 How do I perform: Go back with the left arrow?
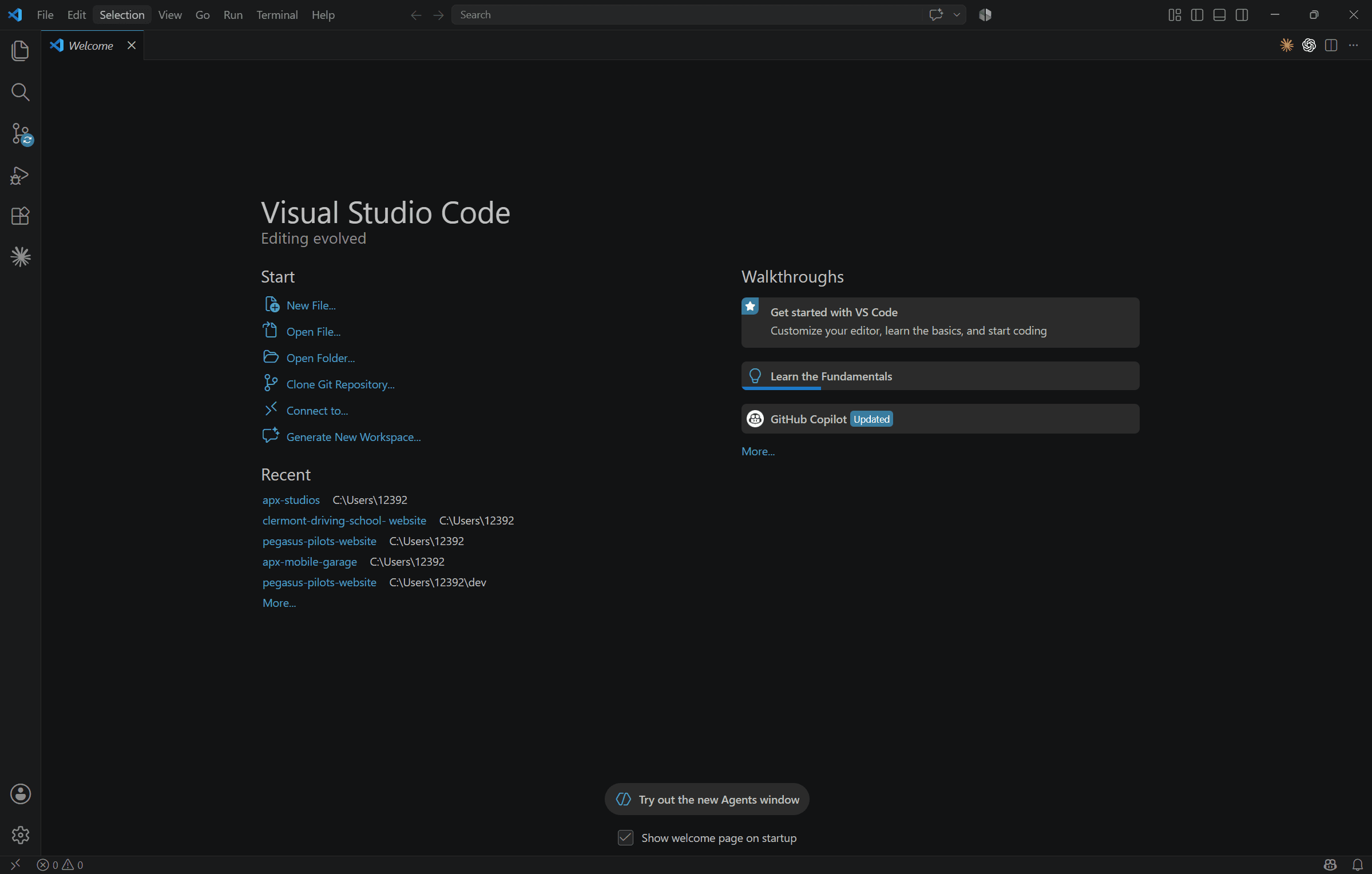(416, 15)
